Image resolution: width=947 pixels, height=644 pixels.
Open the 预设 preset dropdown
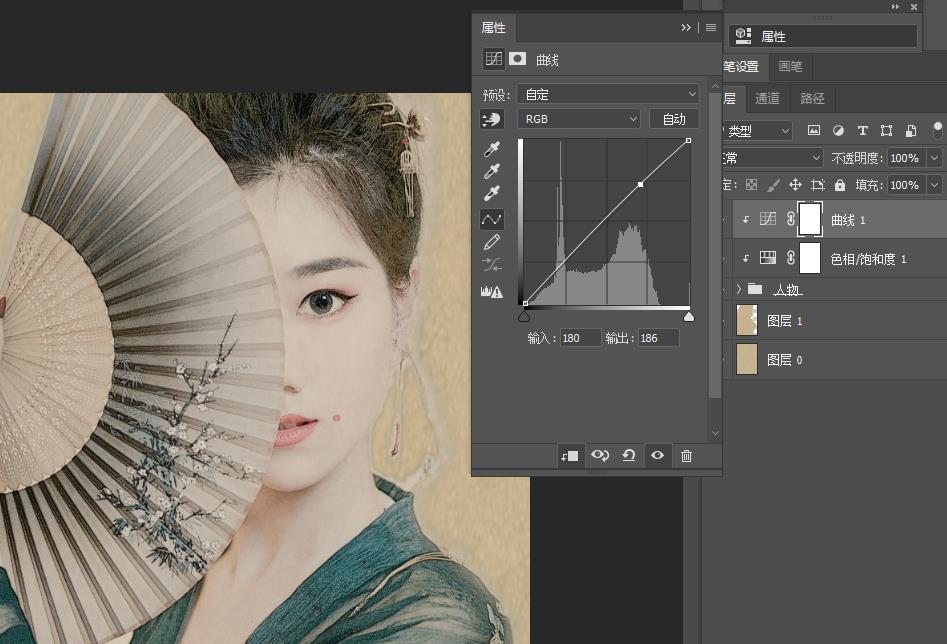[608, 94]
